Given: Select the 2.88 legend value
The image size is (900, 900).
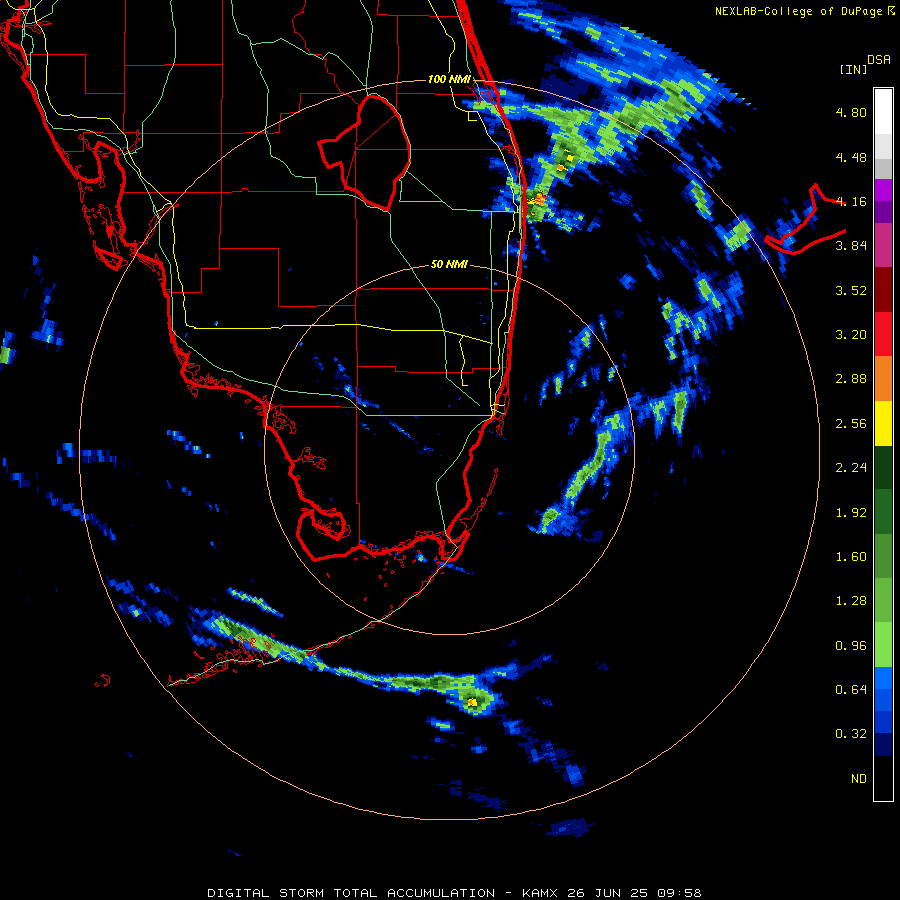Looking at the screenshot, I should [851, 379].
